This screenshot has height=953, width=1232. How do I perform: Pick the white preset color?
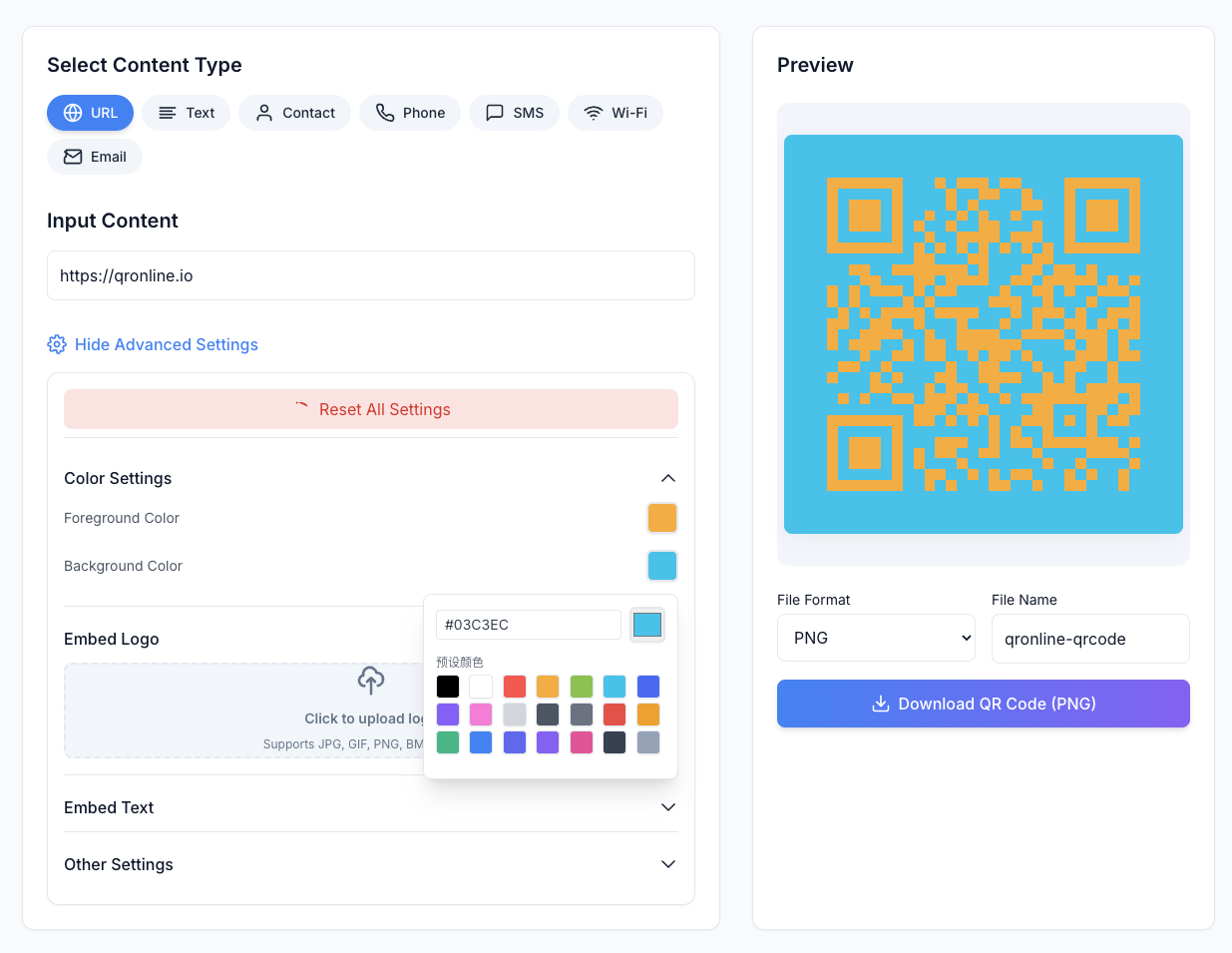click(x=481, y=687)
